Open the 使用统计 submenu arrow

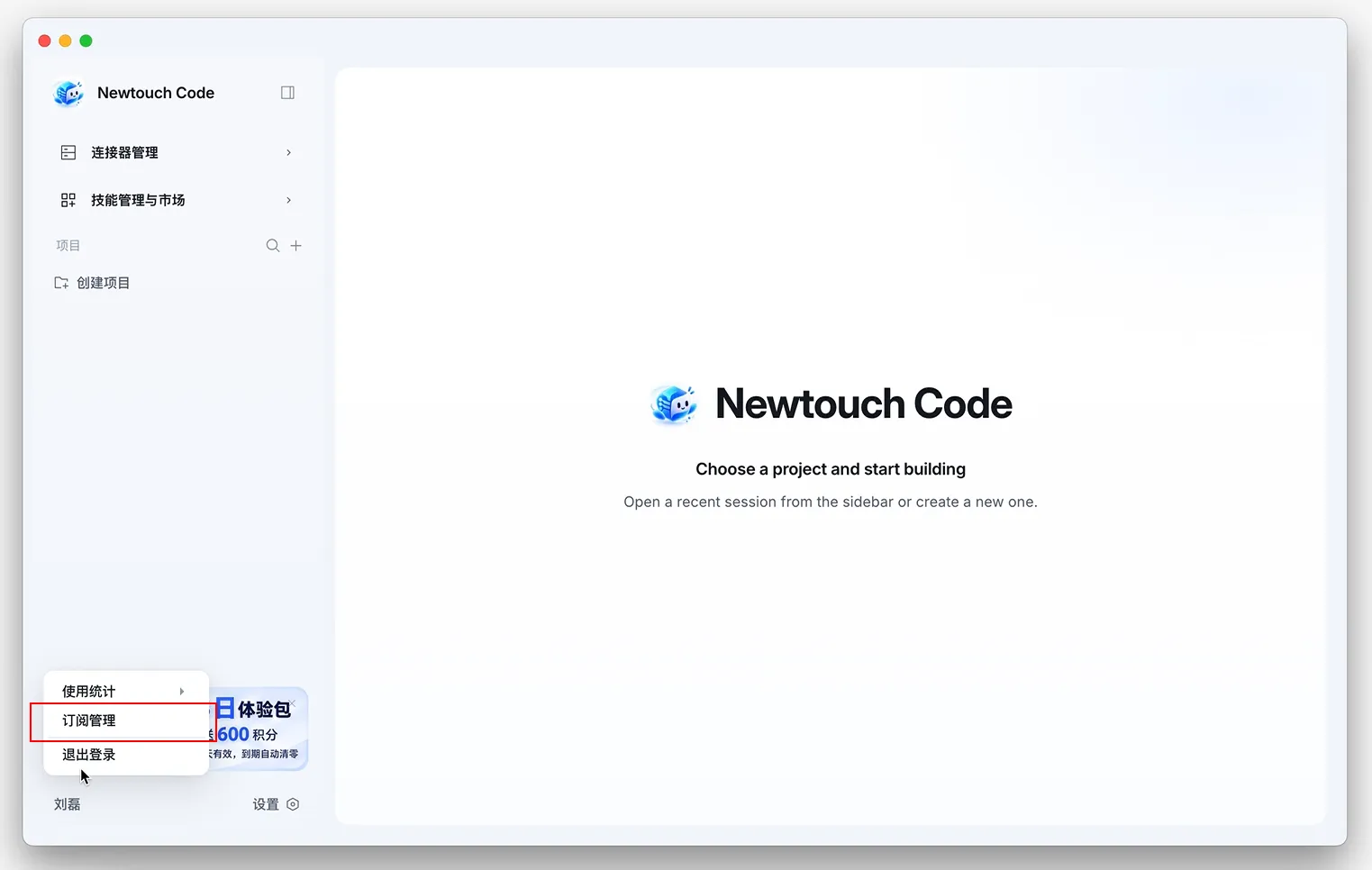(x=182, y=692)
